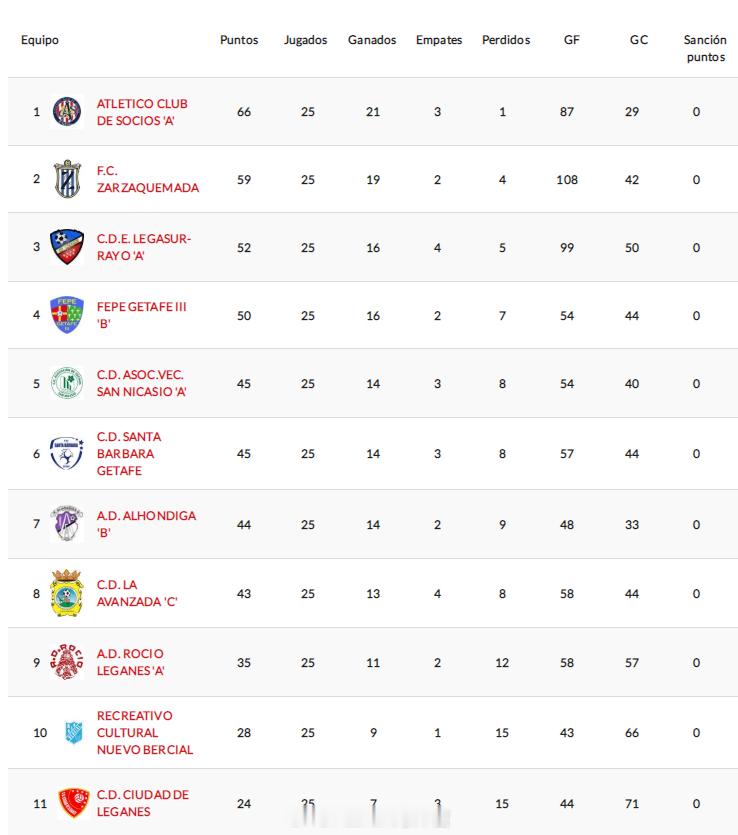The width and height of the screenshot is (738, 835).
Task: Click the F.C. Zarzaquemada team badge
Action: 67,179
